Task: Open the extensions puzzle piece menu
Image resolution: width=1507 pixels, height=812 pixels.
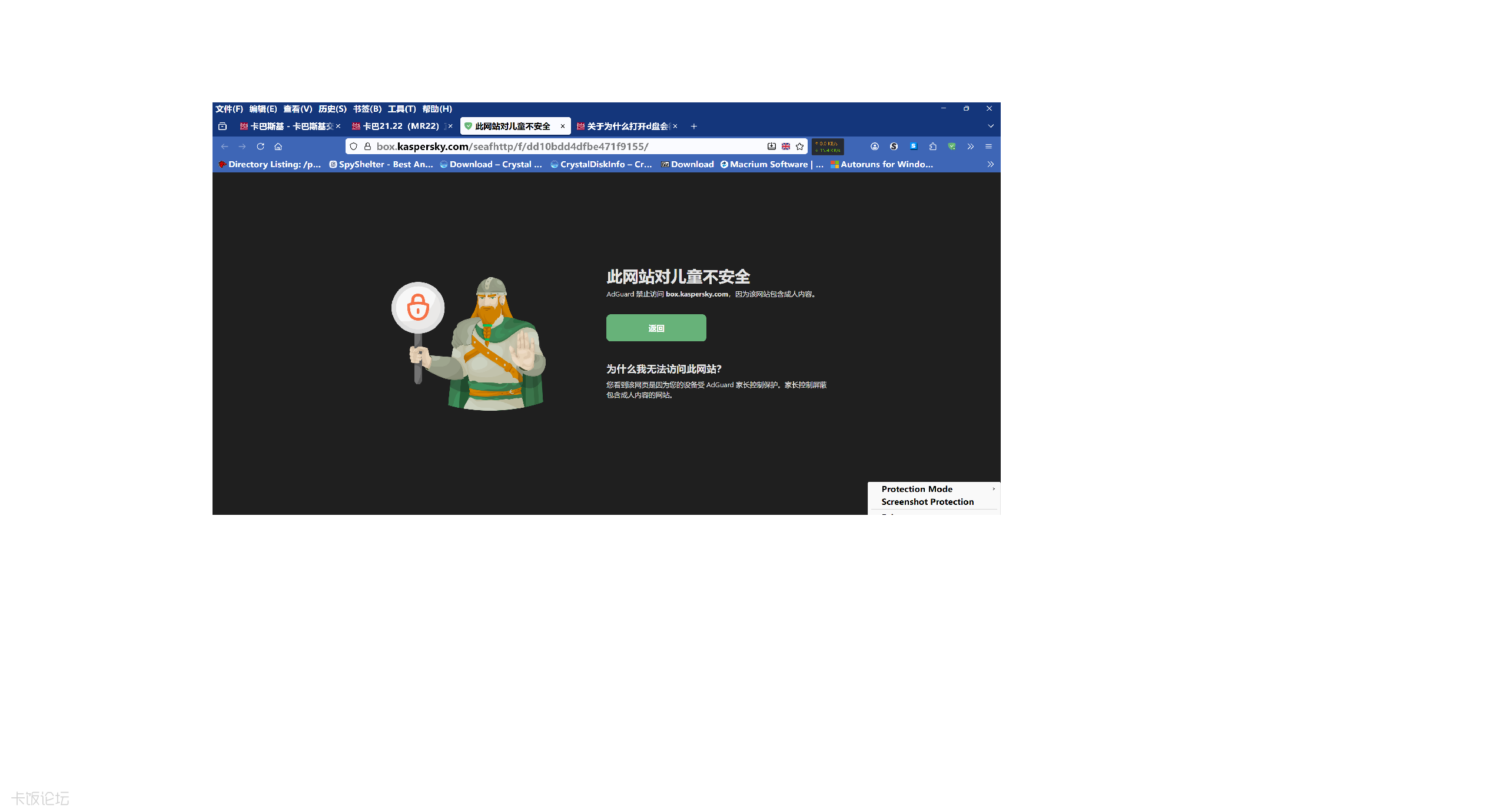Action: point(932,147)
